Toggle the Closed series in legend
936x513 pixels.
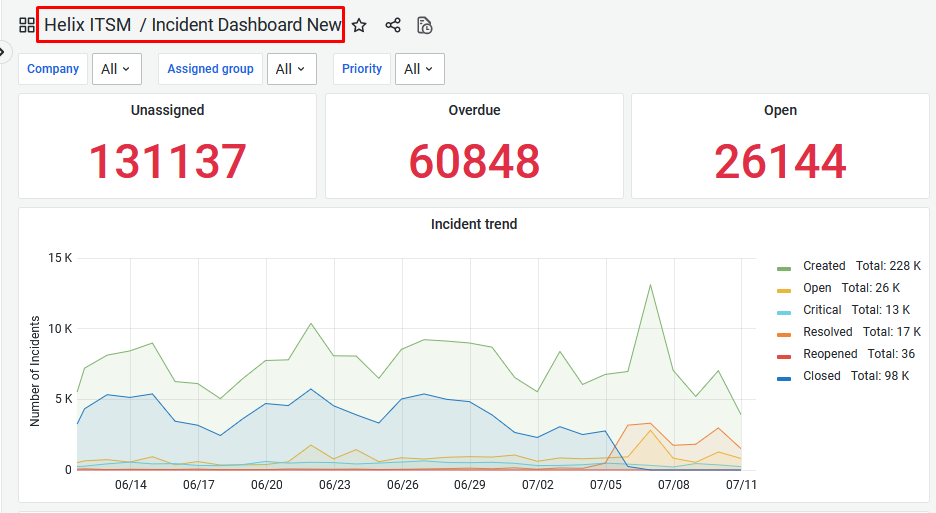821,376
